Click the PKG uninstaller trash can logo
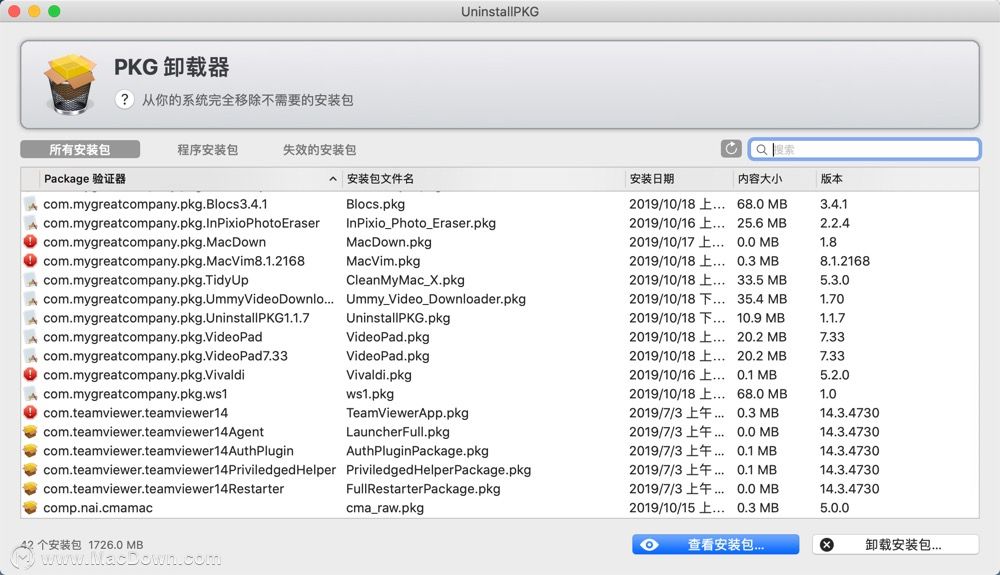Viewport: 1000px width, 575px height. click(70, 84)
